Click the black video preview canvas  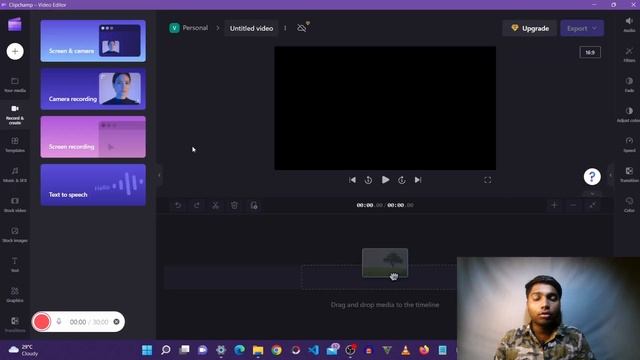coord(385,108)
